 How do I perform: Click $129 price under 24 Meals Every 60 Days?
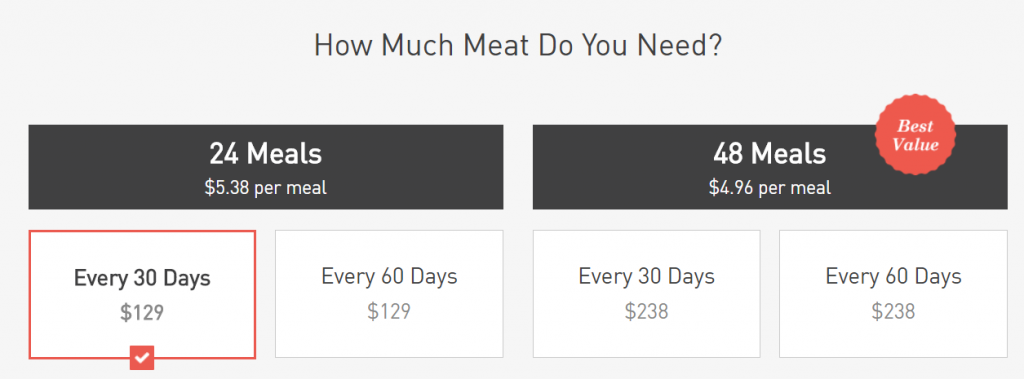[389, 311]
